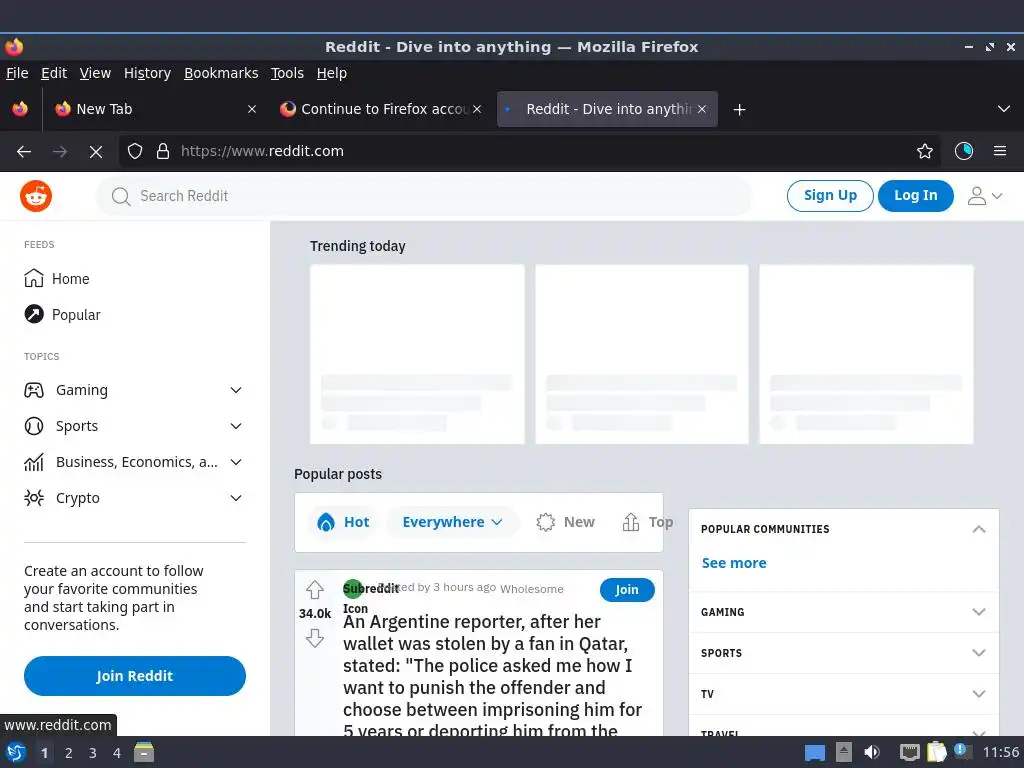Go back with the back arrow
1024x768 pixels.
pos(24,152)
